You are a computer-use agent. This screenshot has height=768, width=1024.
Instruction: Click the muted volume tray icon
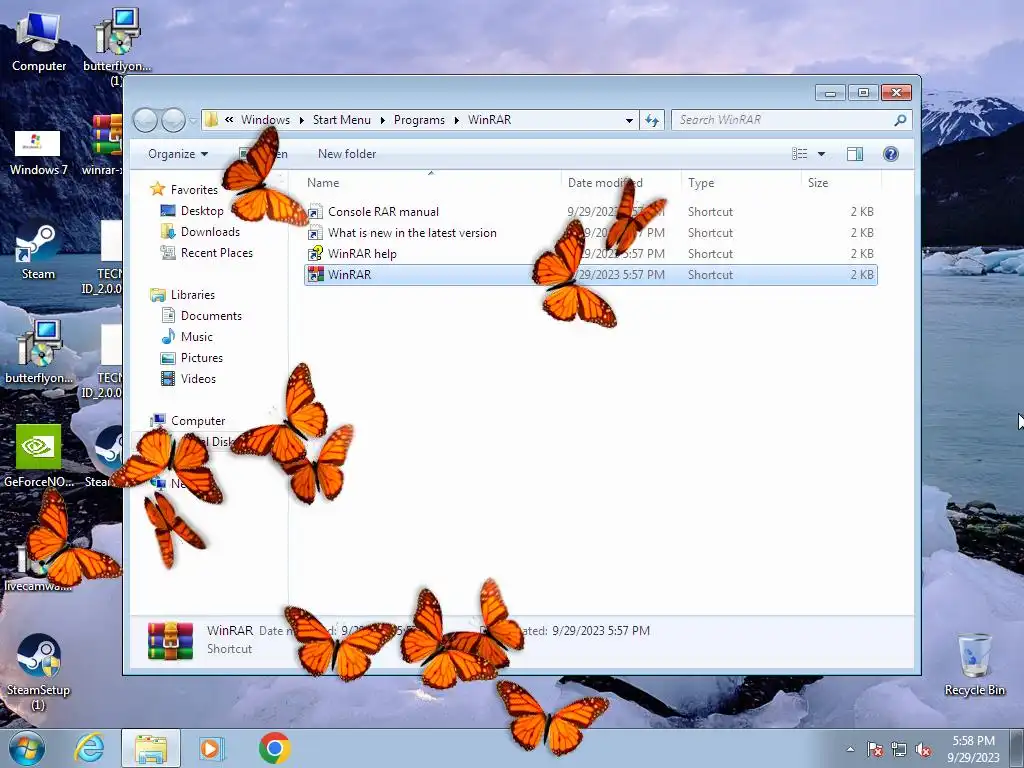(923, 749)
